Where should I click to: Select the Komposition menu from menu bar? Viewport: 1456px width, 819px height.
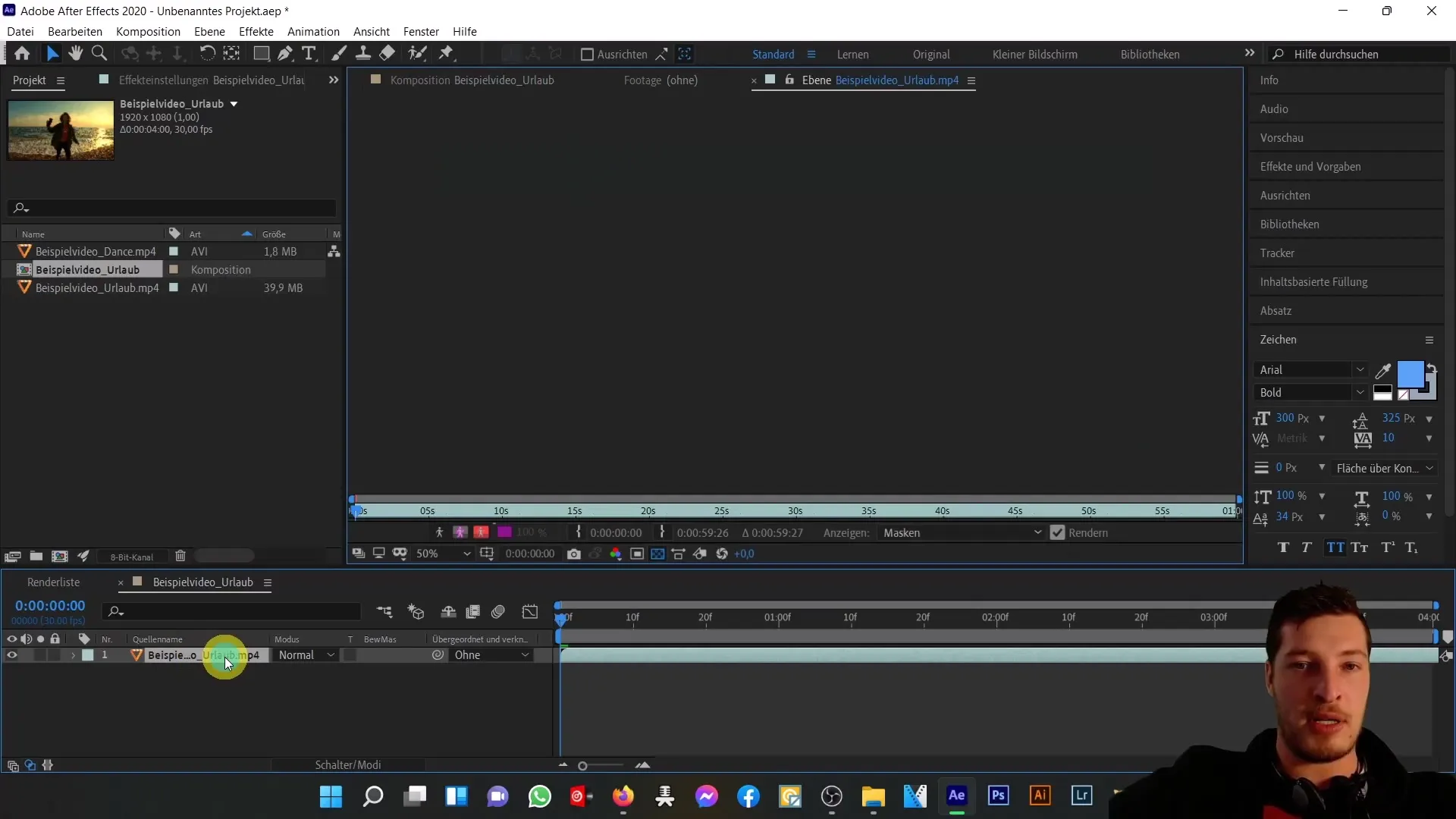tap(148, 31)
